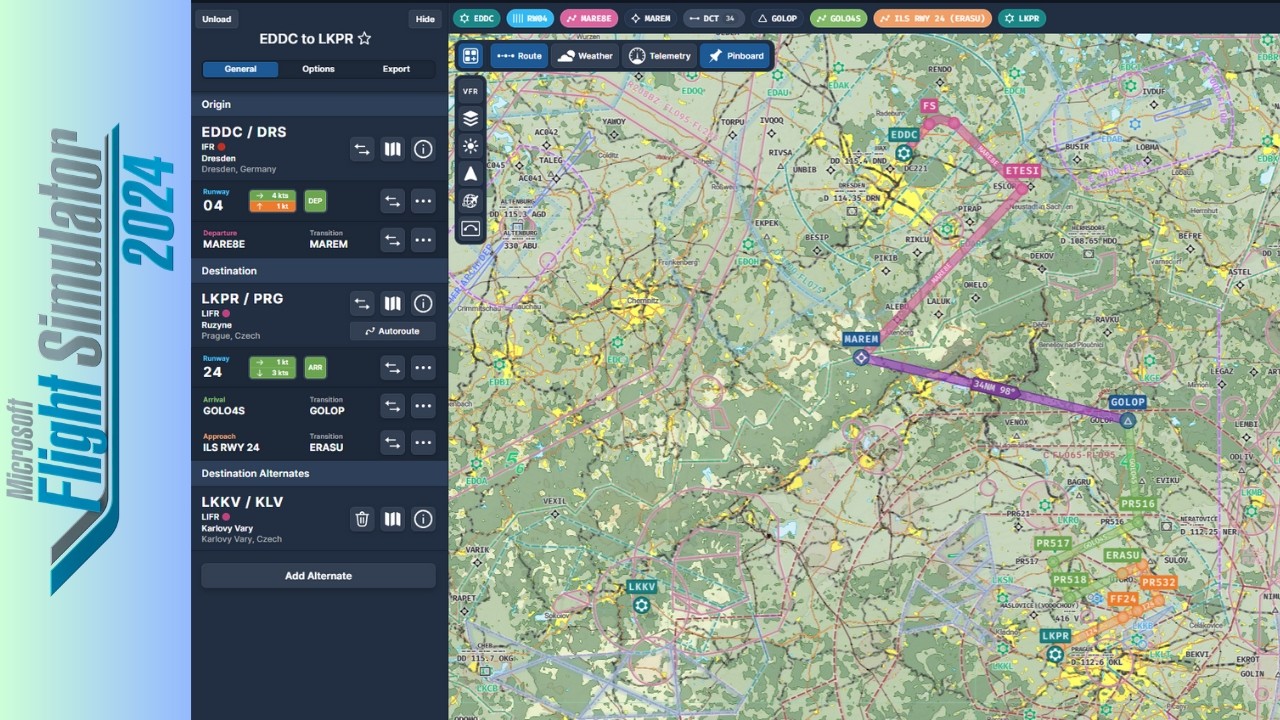The image size is (1280, 720).
Task: Click the GOLOP waypoint on map
Action: (x=1128, y=421)
